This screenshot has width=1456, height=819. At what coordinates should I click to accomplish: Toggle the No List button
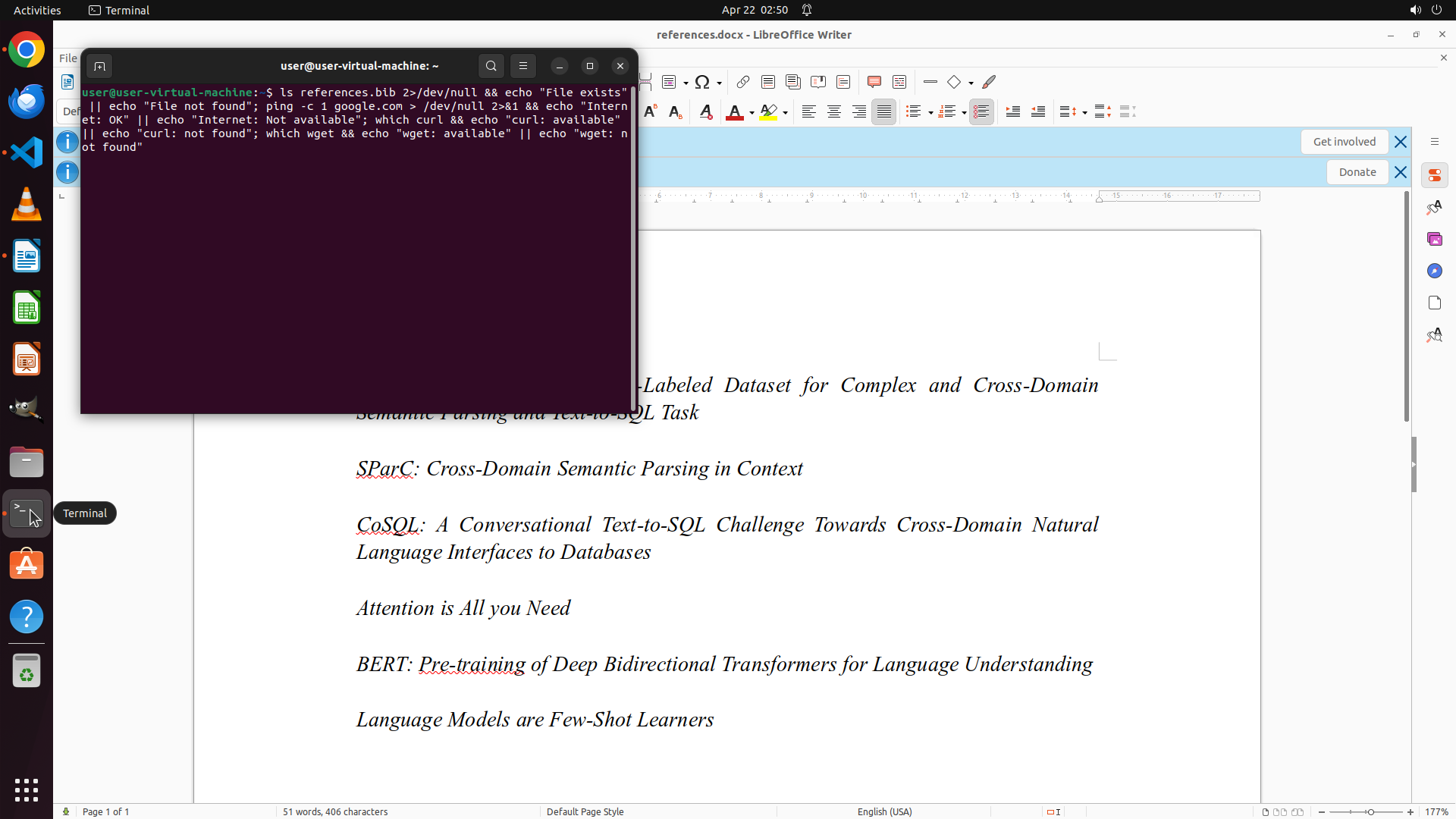point(981,112)
